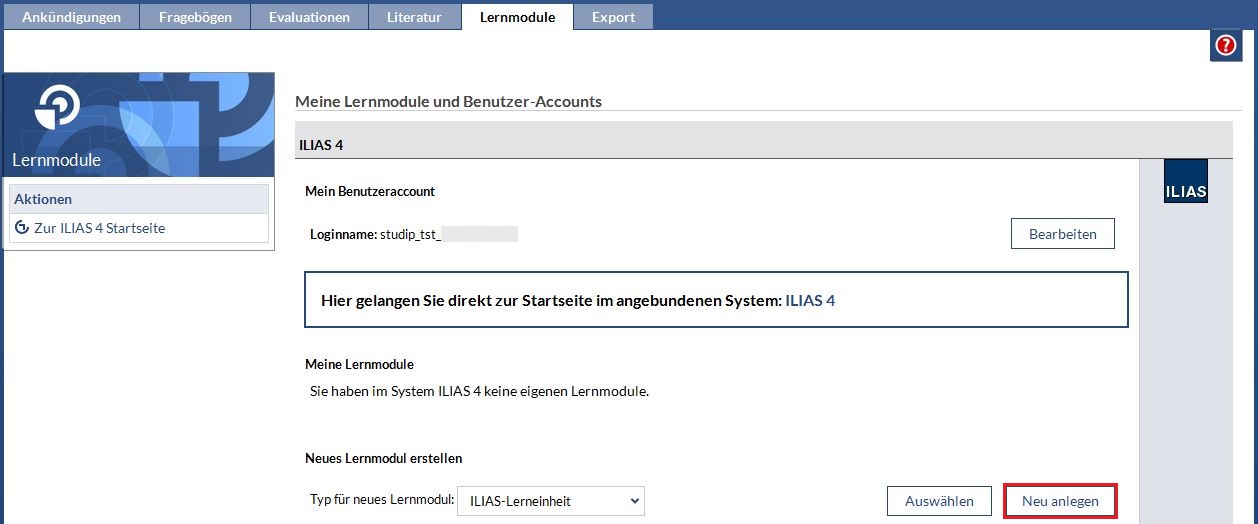The image size is (1258, 524).
Task: Select the Literatur tab
Action: (x=414, y=17)
